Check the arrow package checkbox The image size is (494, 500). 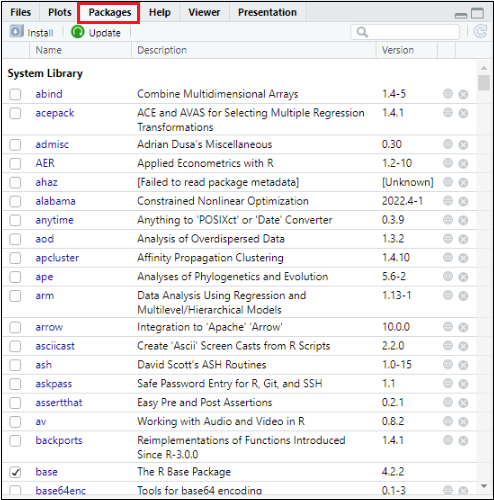pyautogui.click(x=15, y=327)
